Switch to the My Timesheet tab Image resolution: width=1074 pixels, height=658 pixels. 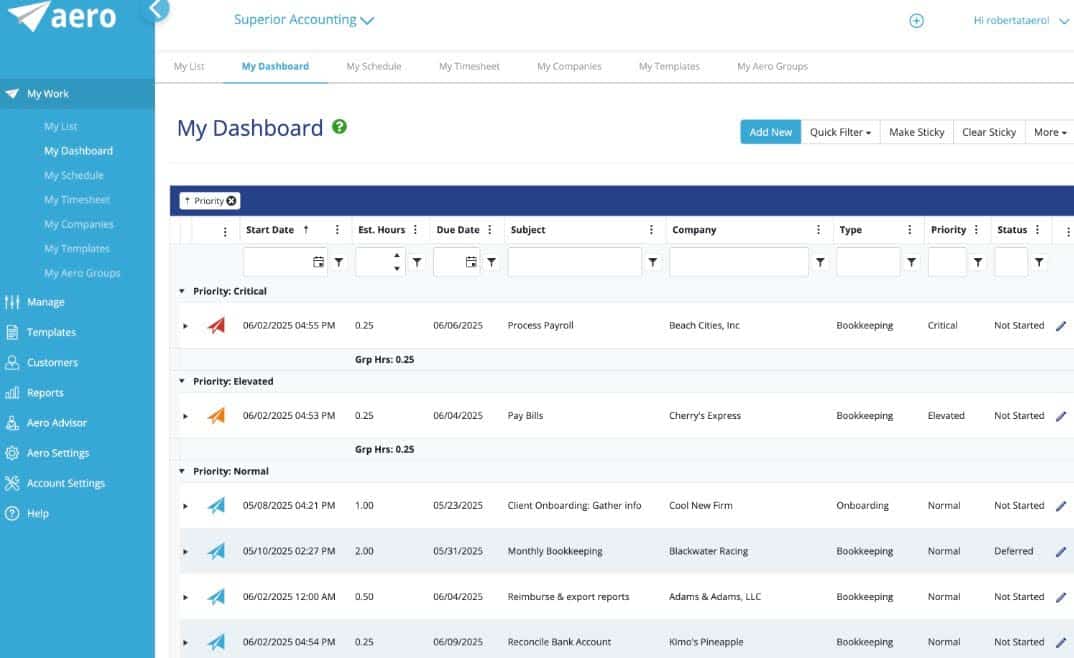(x=469, y=66)
